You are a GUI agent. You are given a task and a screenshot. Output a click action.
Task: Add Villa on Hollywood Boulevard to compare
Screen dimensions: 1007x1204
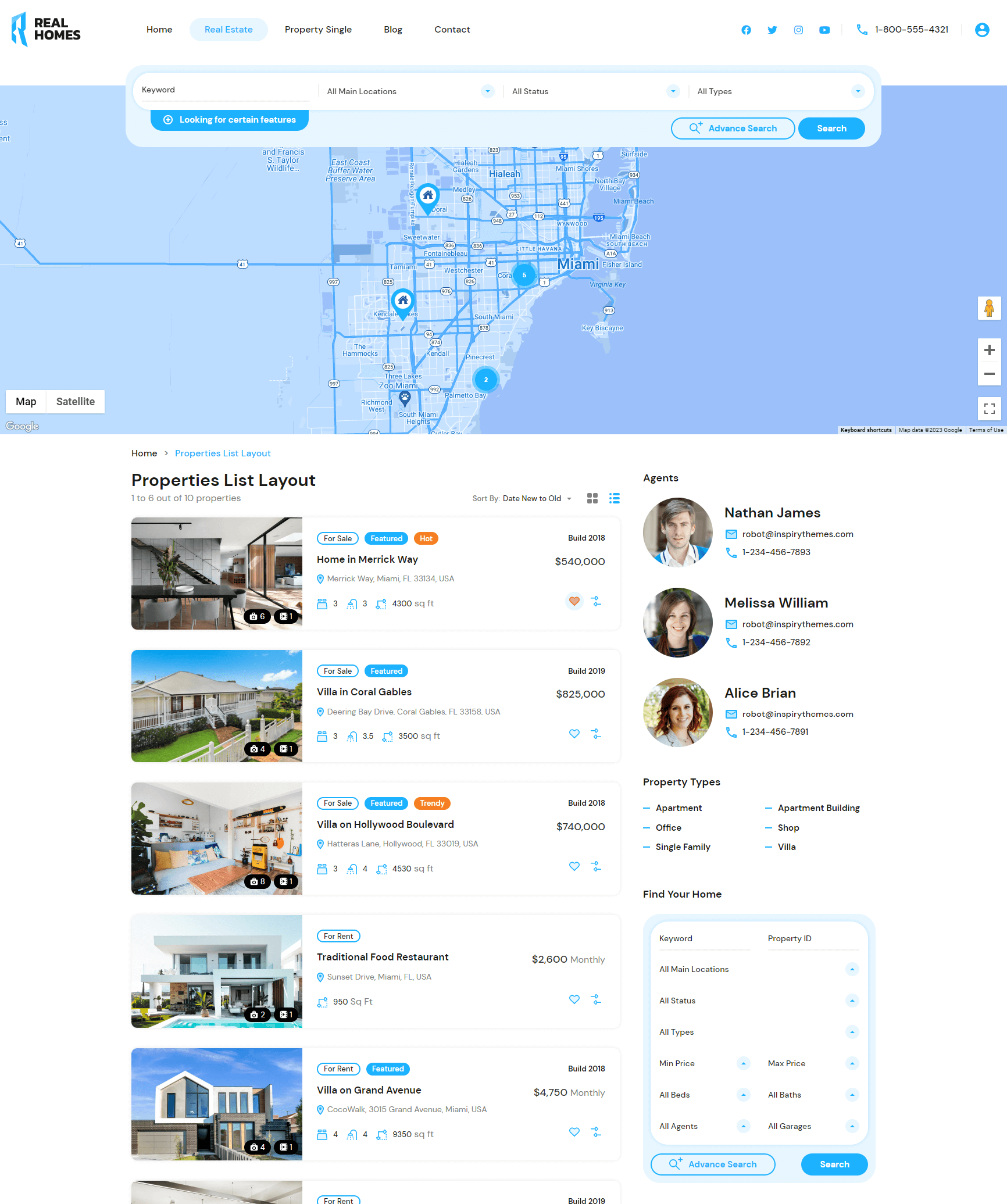click(597, 866)
